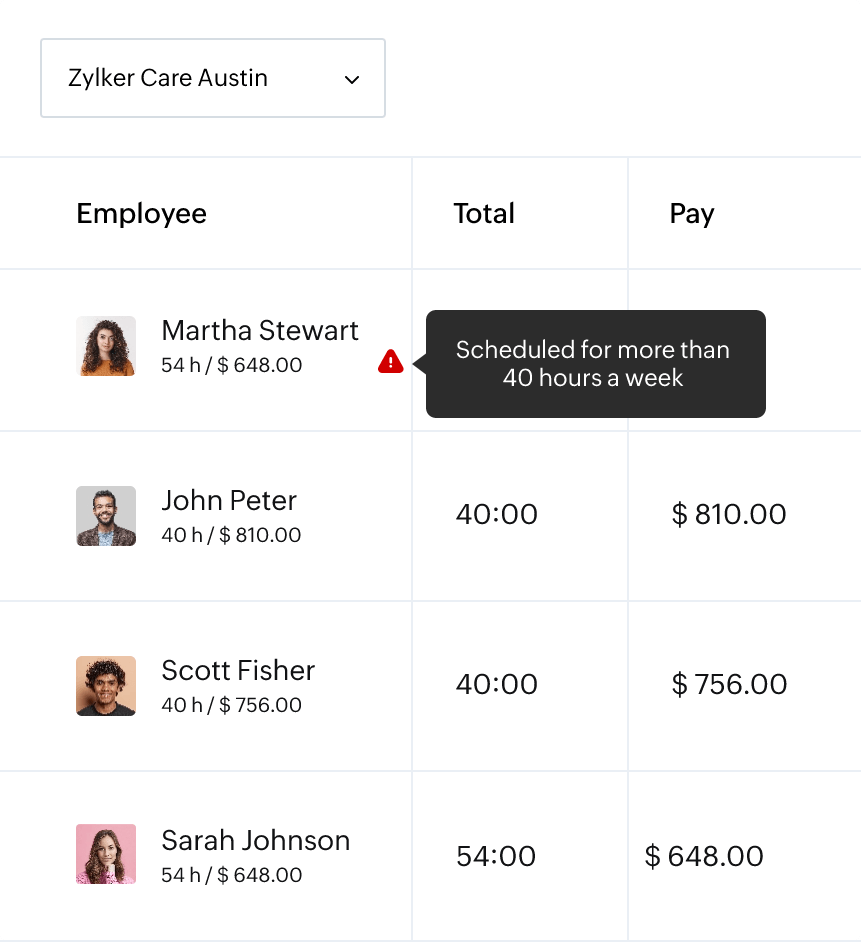Select the Employee column header
Viewport: 861px width, 942px height.
(142, 213)
